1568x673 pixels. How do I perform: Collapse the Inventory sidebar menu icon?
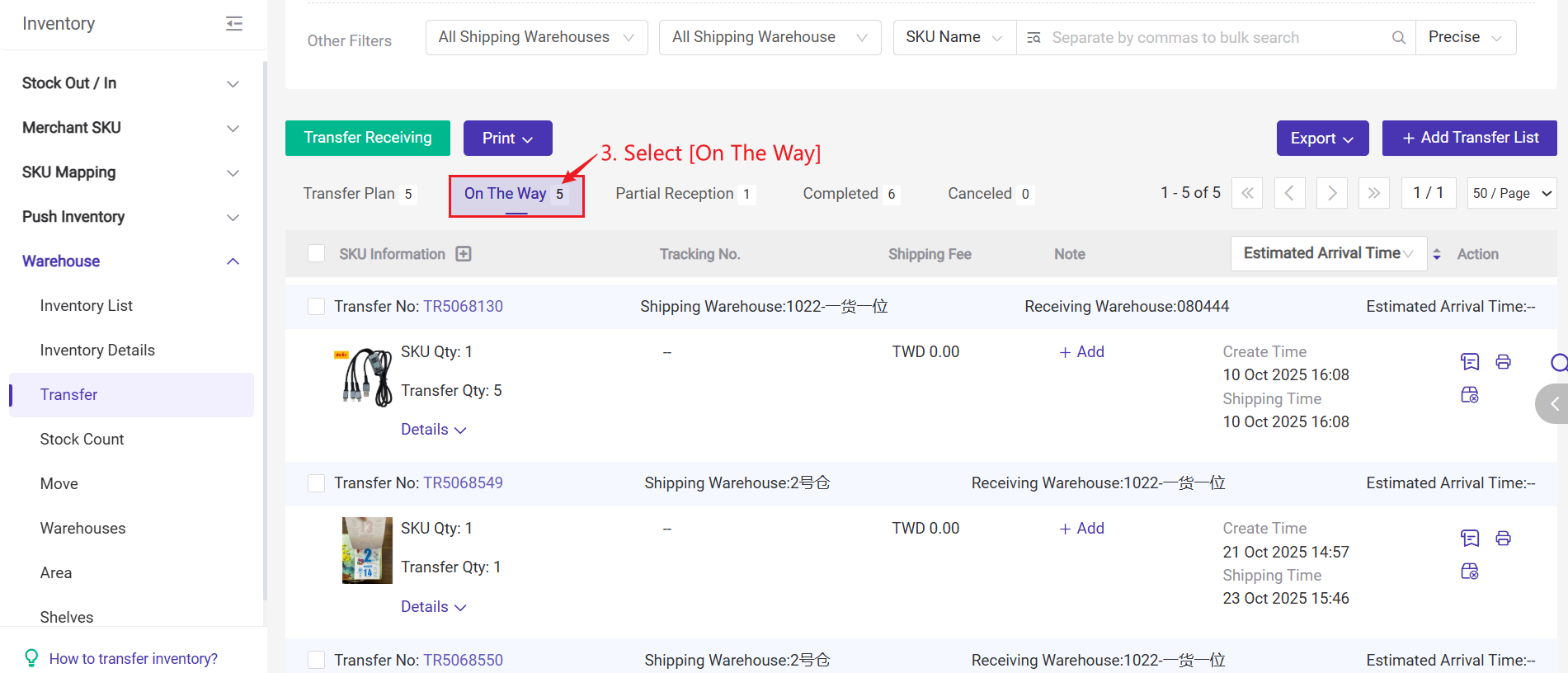pyautogui.click(x=234, y=24)
